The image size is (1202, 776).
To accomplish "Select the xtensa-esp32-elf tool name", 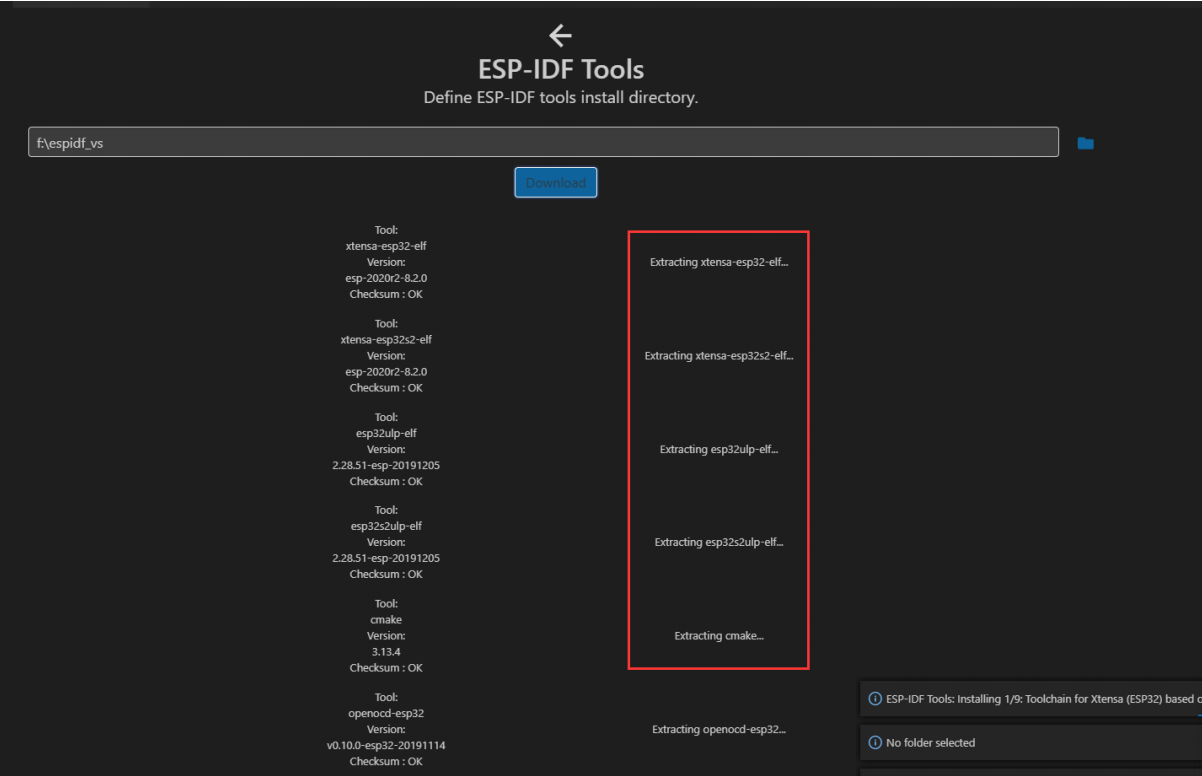I will [386, 246].
